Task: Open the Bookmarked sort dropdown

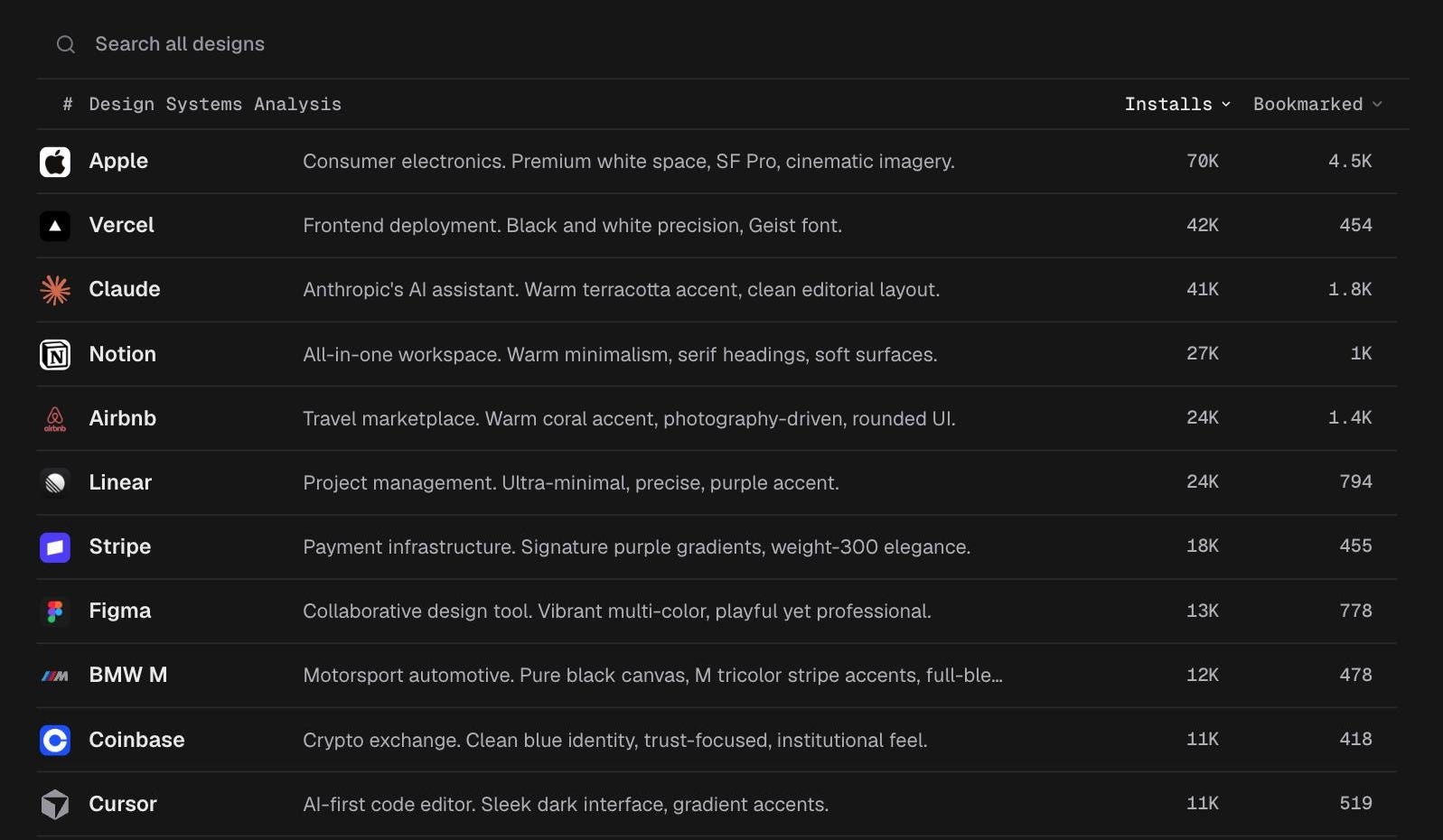Action: pos(1317,104)
